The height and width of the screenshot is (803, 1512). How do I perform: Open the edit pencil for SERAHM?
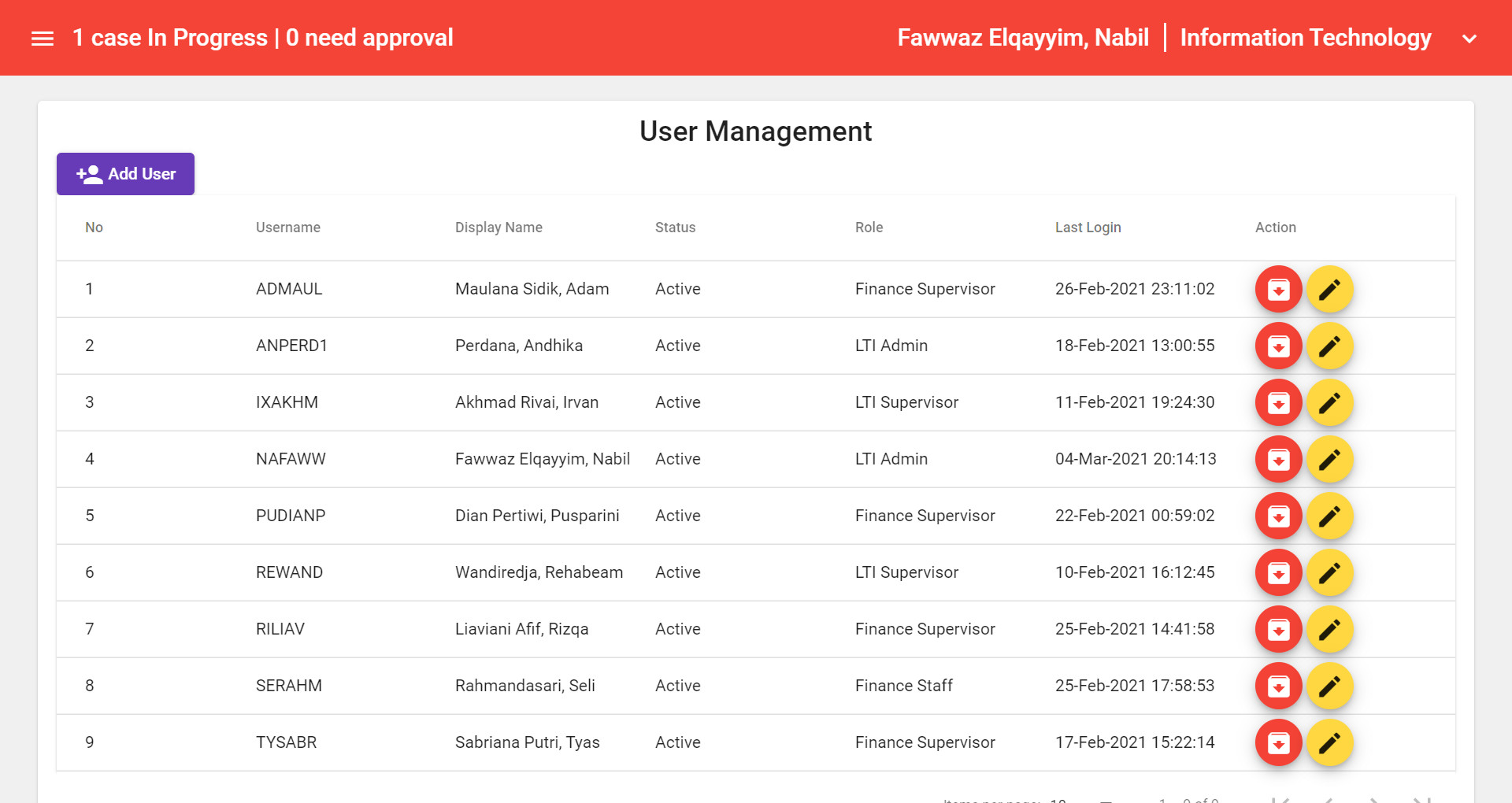1330,686
